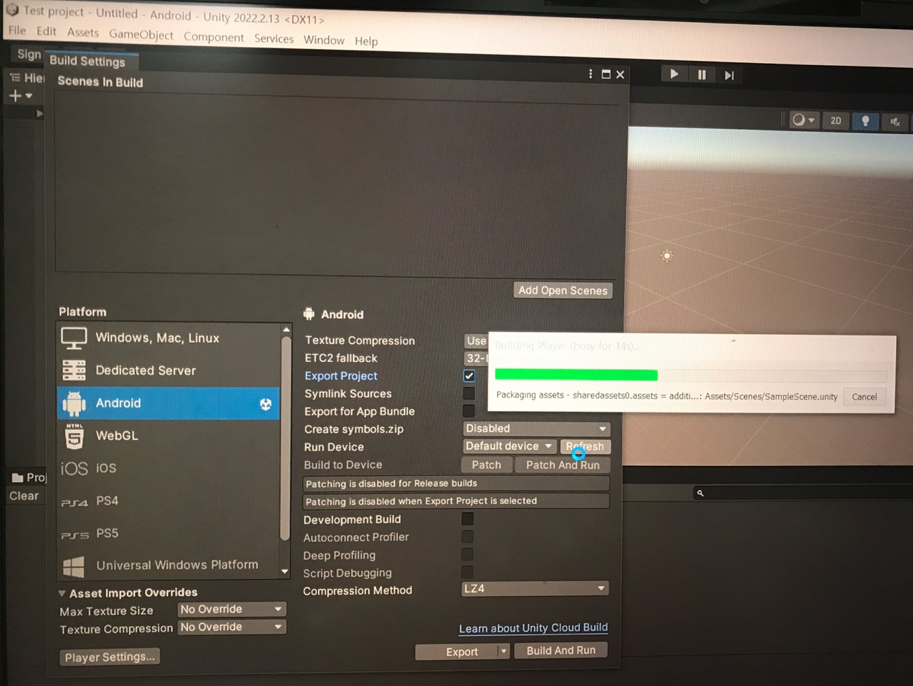Expand the Hierarchy scene arrow
This screenshot has height=686, width=913.
tap(39, 113)
